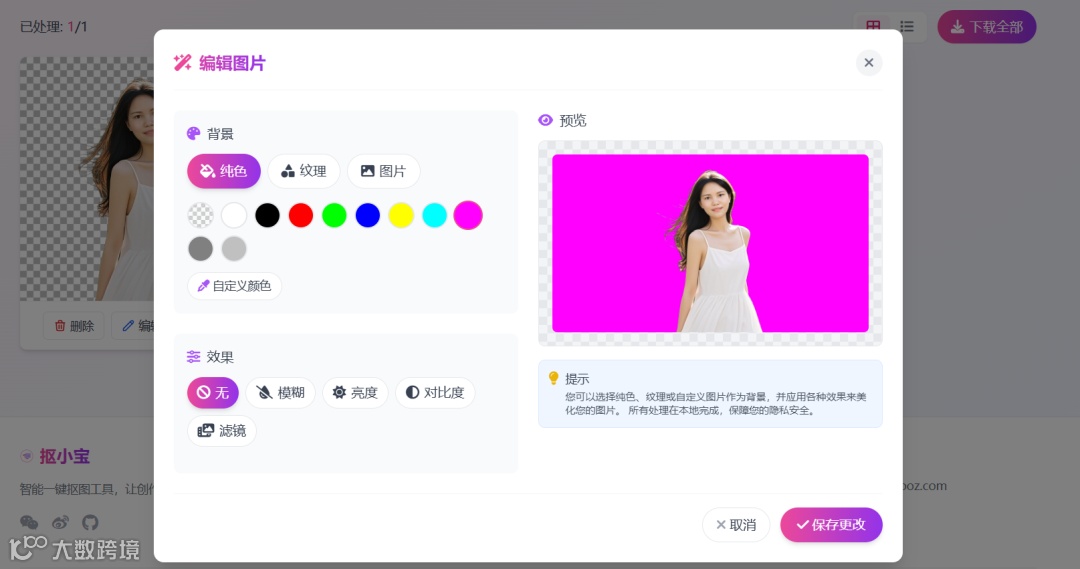Click the preview image with magenta background
1080x569 pixels.
click(710, 243)
